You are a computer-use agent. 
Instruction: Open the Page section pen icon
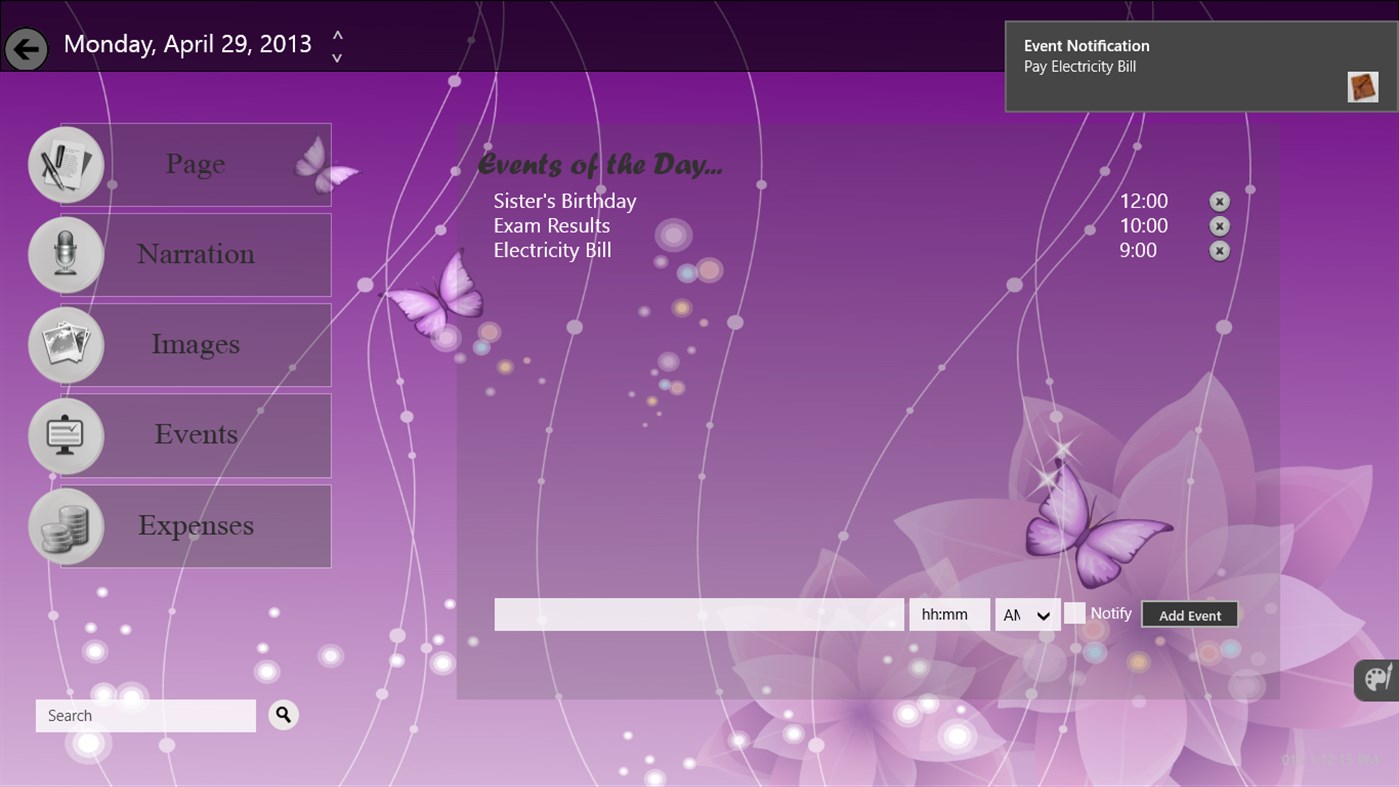[66, 165]
